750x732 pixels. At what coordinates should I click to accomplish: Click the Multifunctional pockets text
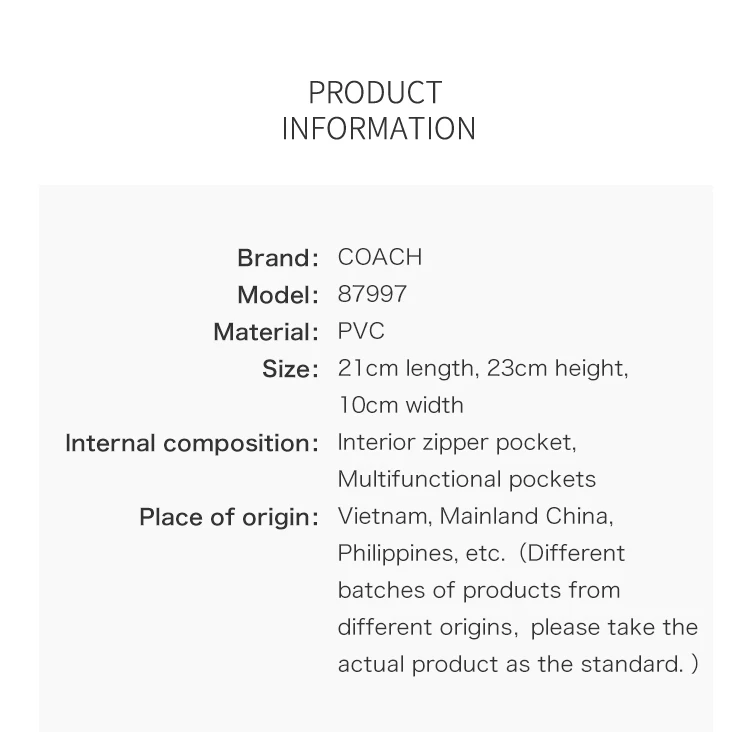pyautogui.click(x=467, y=479)
